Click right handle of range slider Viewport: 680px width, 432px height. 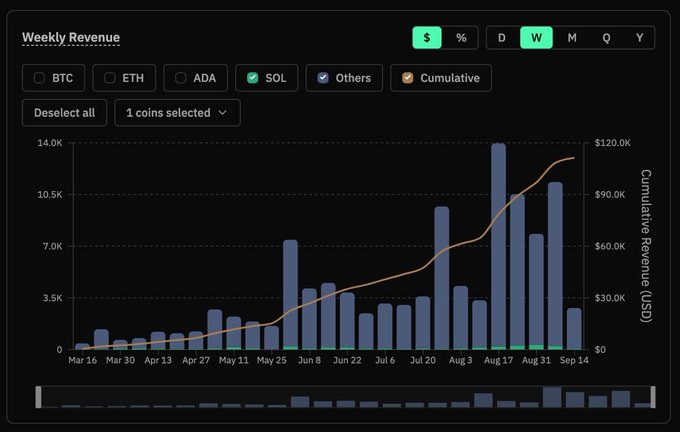coord(653,397)
